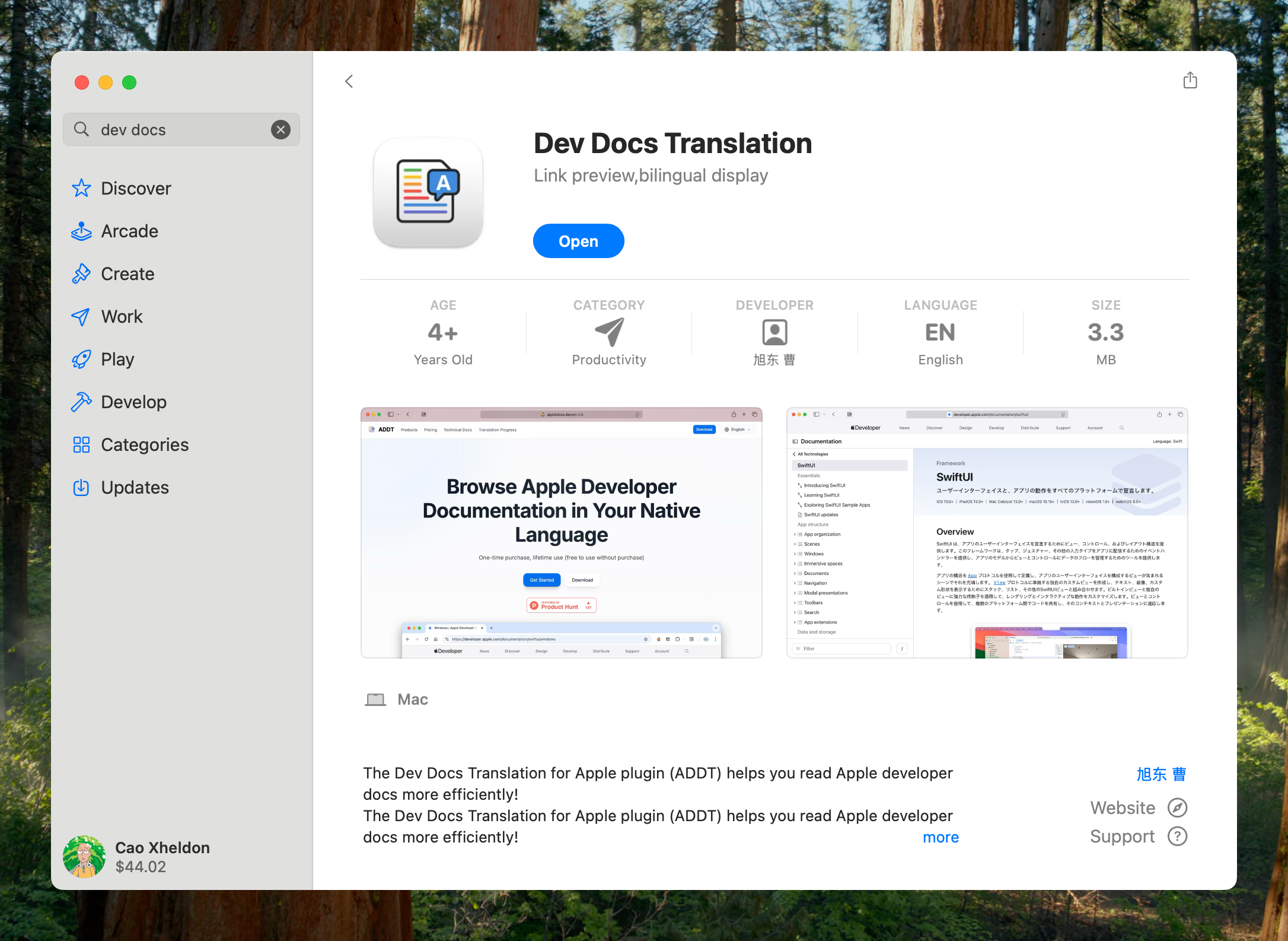Expand the description with 'more'
Viewport: 1288px width, 941px height.
click(x=941, y=837)
